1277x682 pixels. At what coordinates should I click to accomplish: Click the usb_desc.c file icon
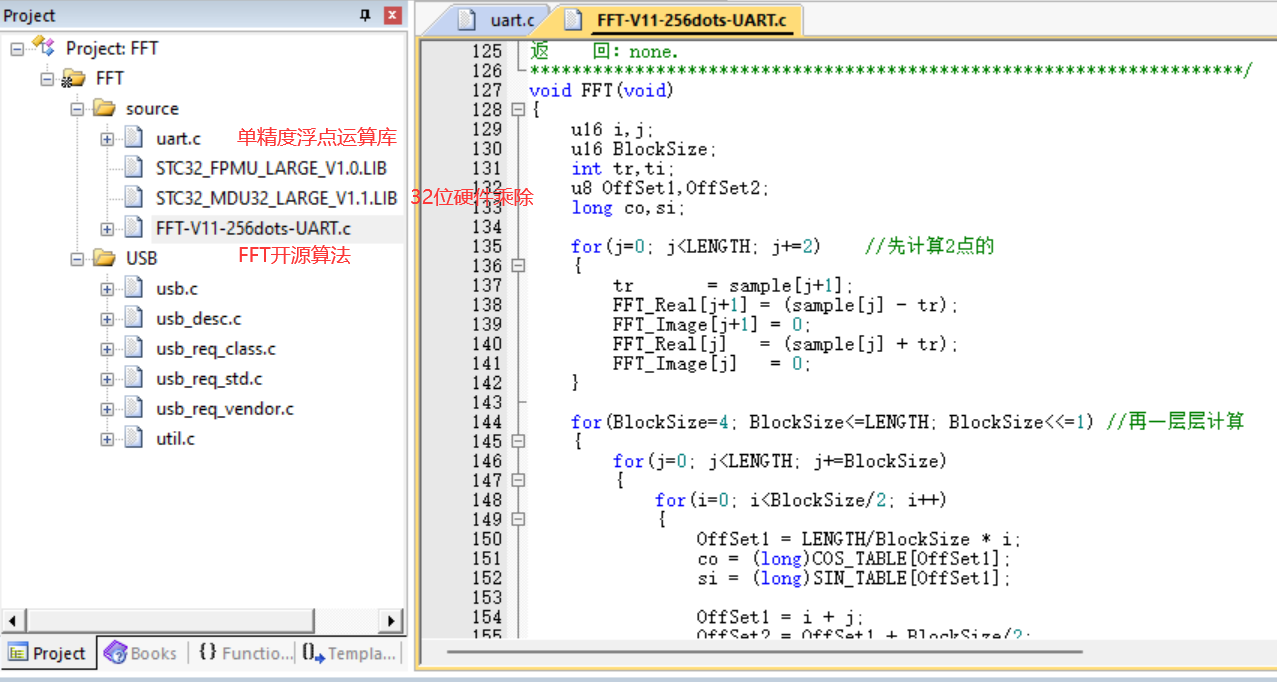[134, 318]
